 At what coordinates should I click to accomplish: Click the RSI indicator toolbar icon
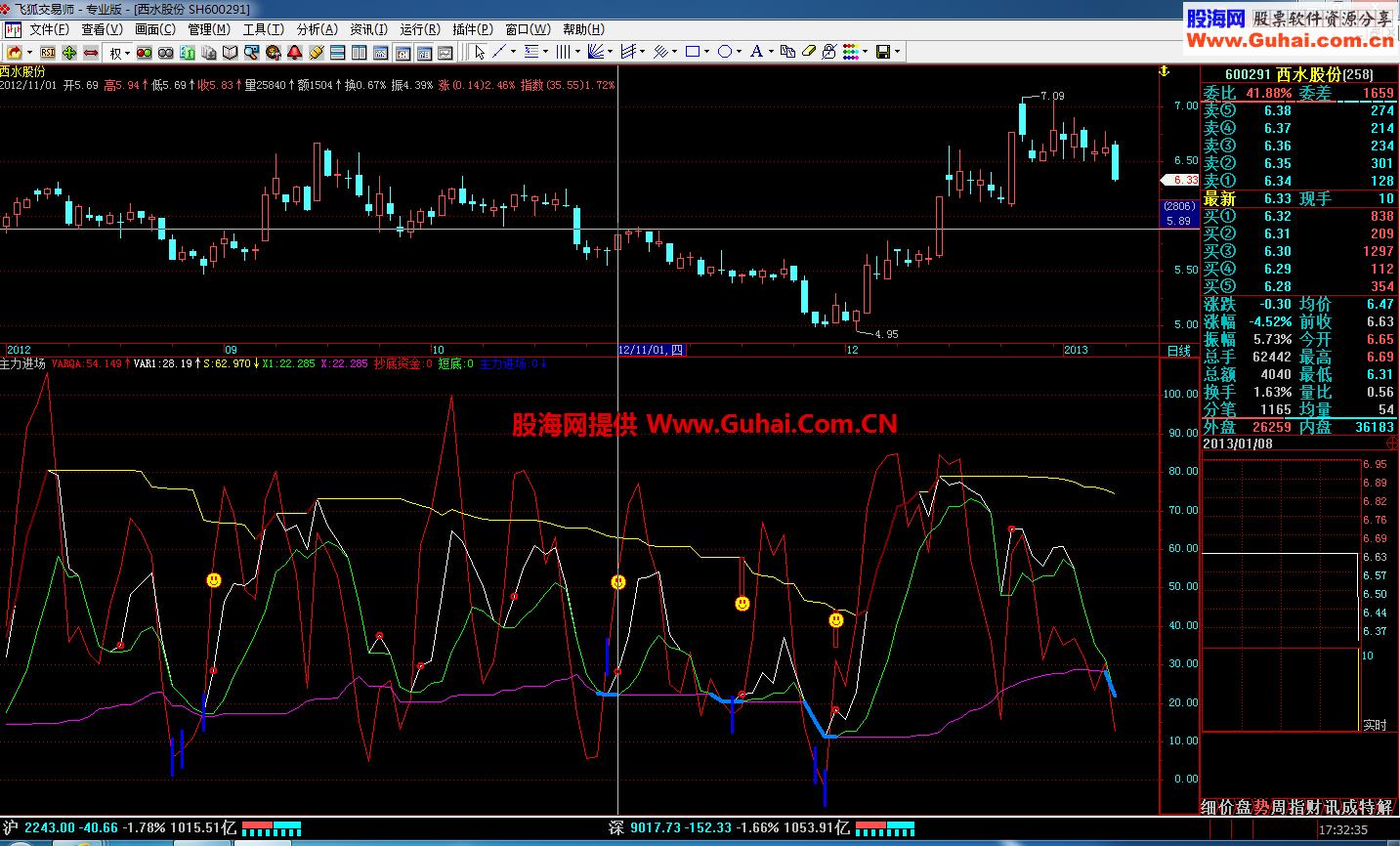[47, 52]
